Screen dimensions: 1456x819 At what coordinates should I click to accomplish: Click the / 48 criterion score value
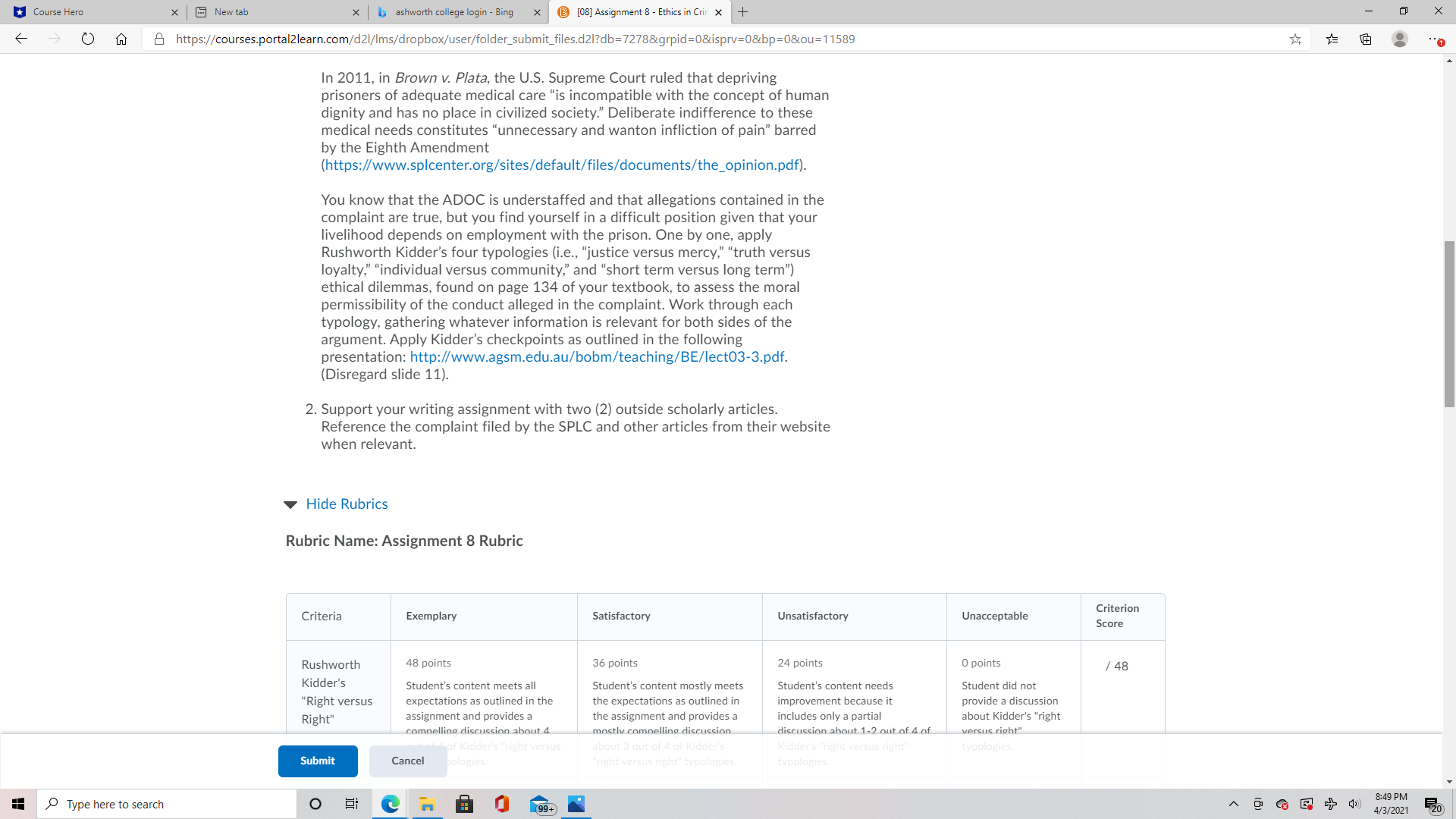(1117, 666)
